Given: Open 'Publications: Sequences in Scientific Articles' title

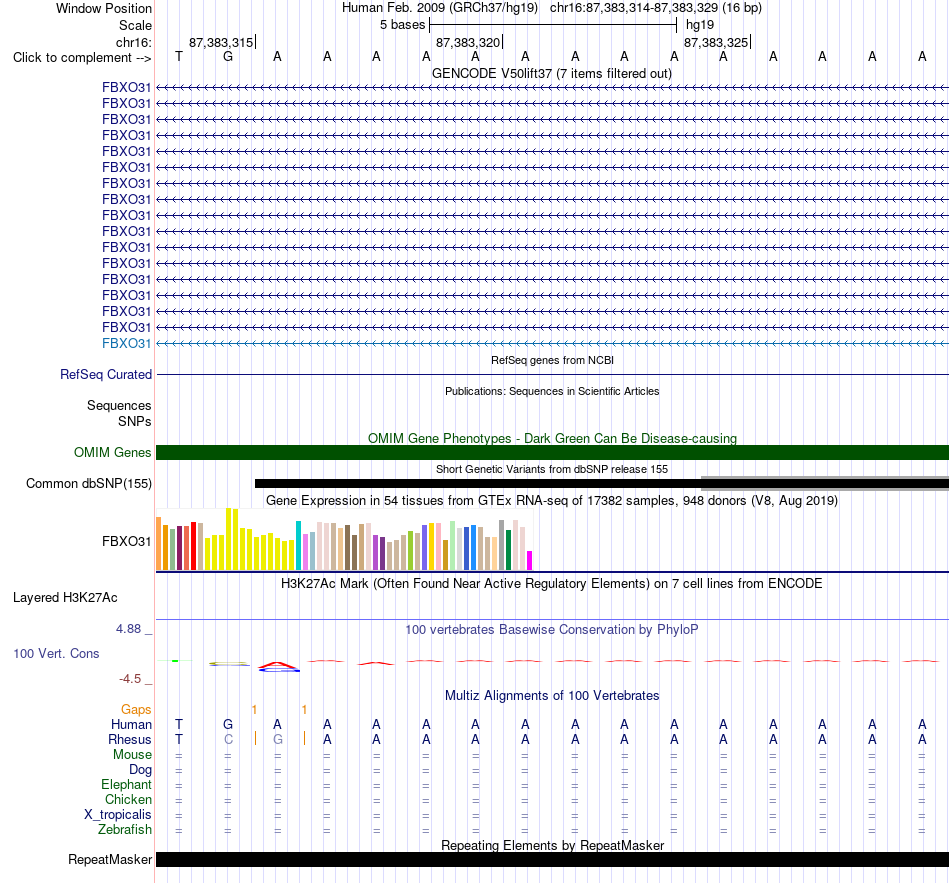Looking at the screenshot, I should tap(552, 391).
